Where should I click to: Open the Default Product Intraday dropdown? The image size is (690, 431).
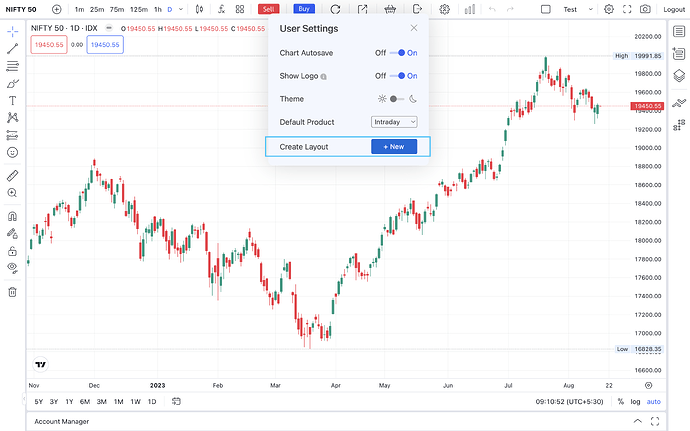(x=394, y=122)
